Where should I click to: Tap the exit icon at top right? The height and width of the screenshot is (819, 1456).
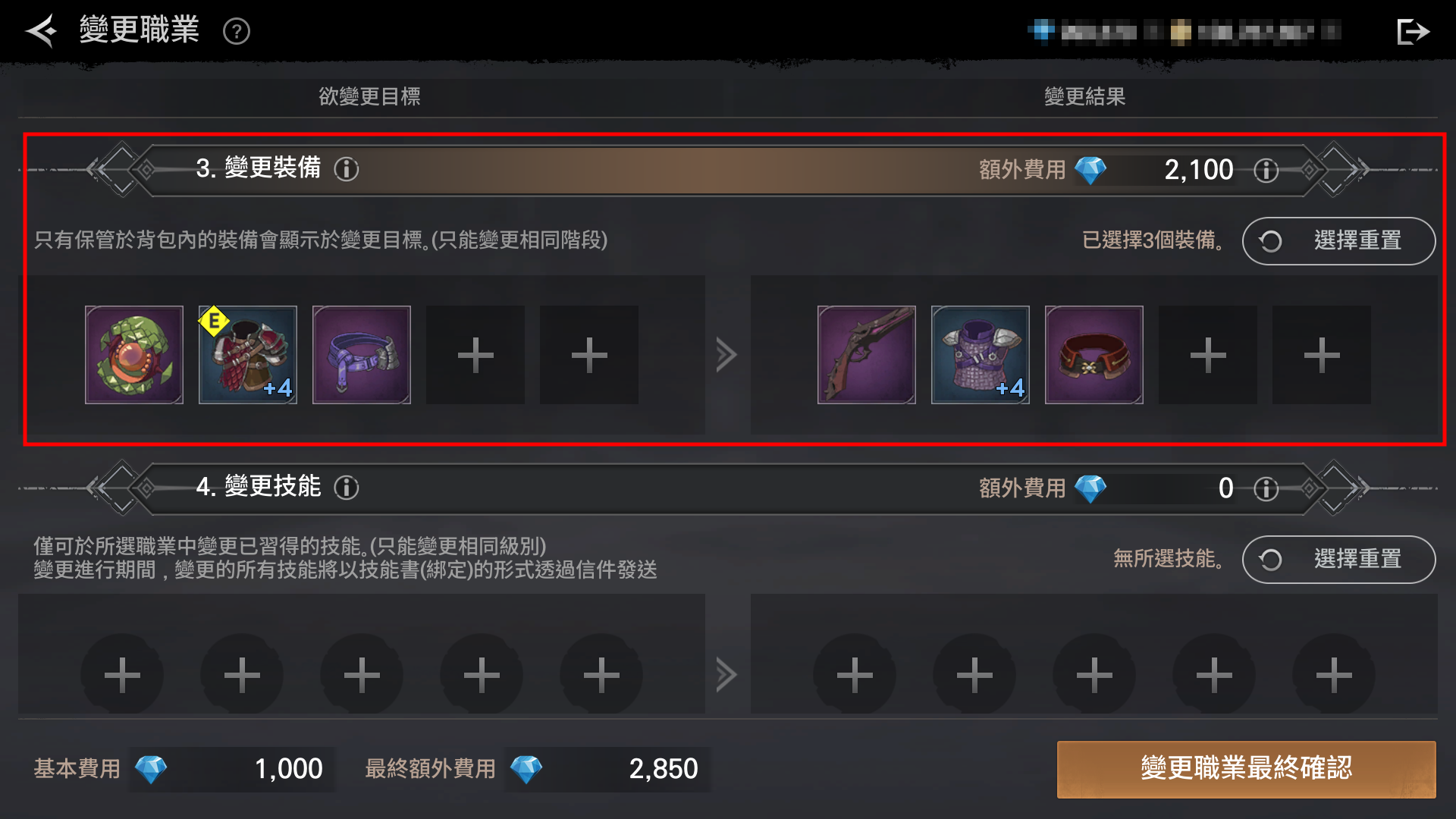[1413, 31]
